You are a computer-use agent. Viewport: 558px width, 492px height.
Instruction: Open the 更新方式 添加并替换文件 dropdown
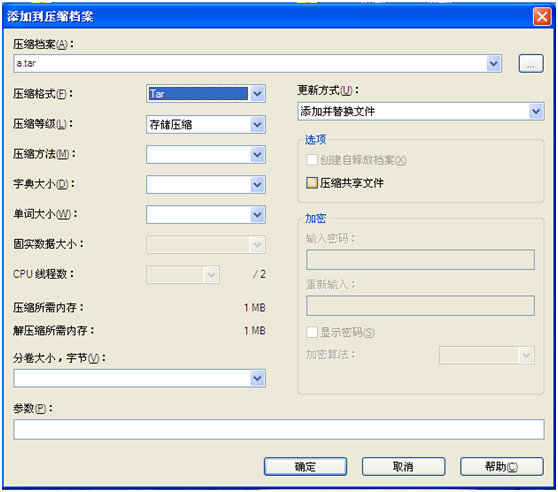click(x=421, y=111)
